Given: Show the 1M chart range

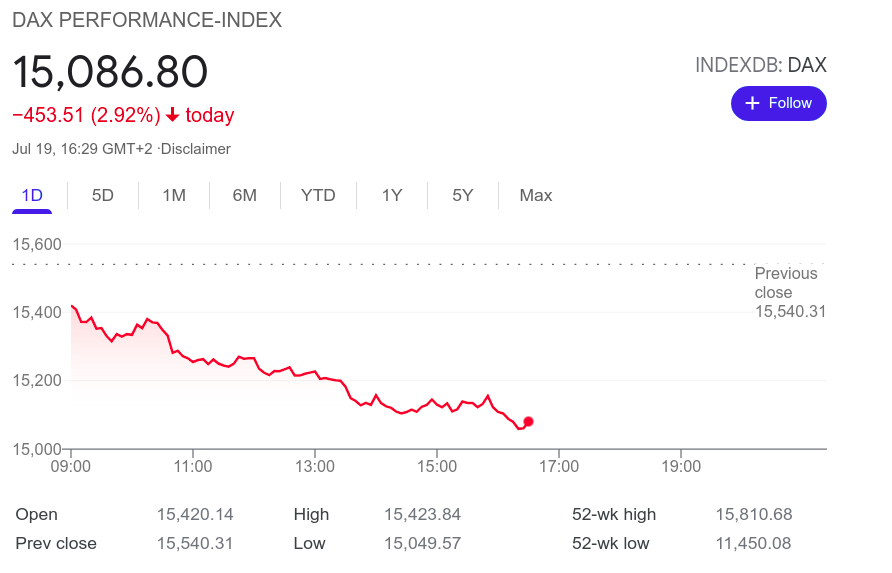Looking at the screenshot, I should coord(174,195).
